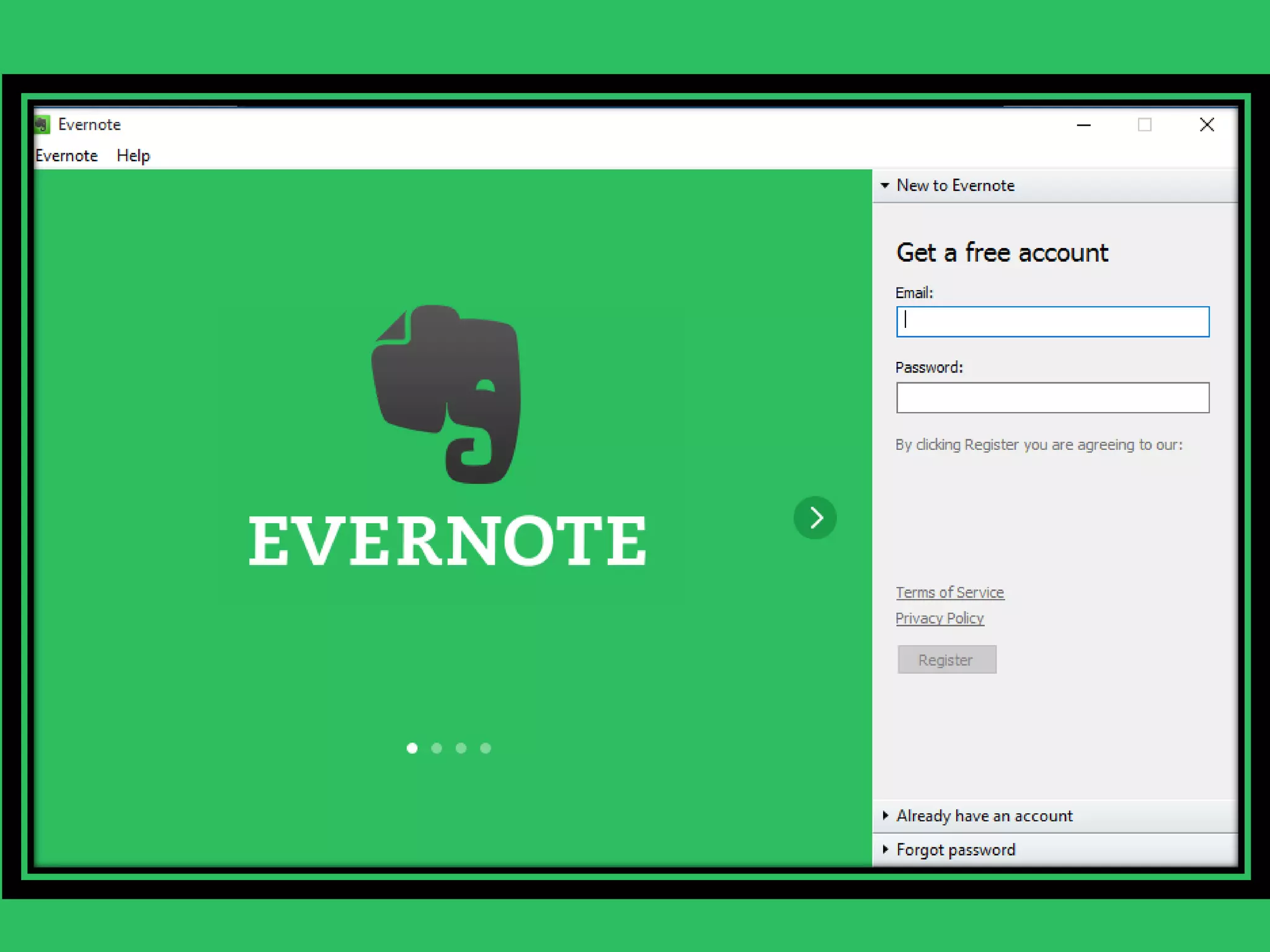Select the fourth carousel dot
The image size is (1270, 952).
click(x=486, y=748)
